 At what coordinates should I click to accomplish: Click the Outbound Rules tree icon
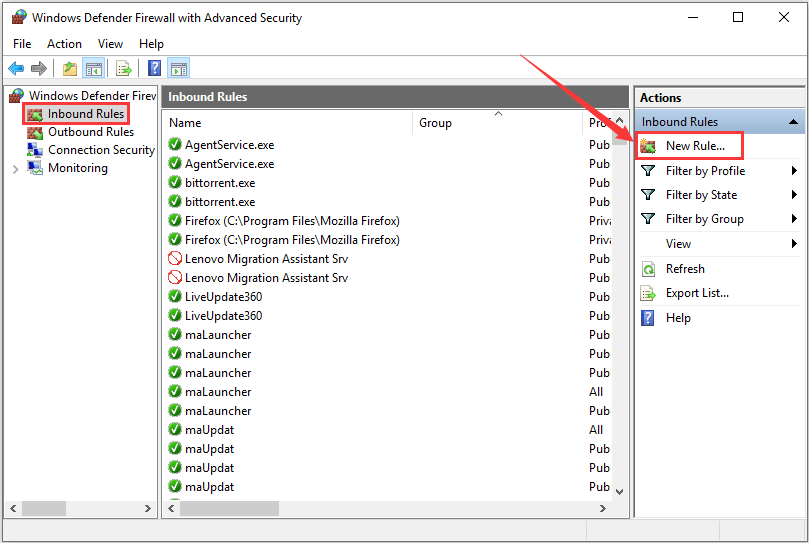(35, 132)
